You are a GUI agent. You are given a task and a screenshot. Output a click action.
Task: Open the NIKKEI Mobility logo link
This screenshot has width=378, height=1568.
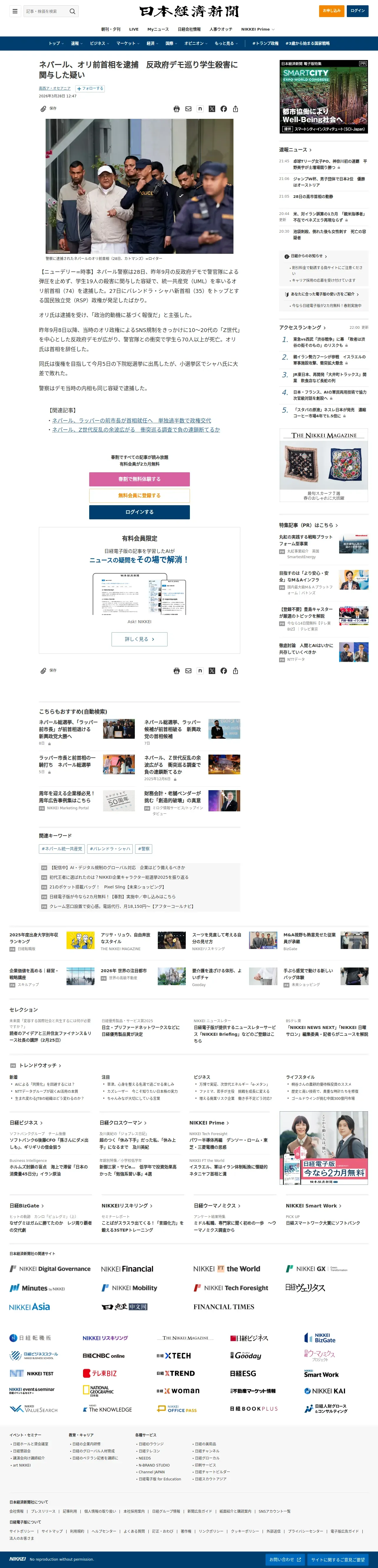[x=129, y=1288]
